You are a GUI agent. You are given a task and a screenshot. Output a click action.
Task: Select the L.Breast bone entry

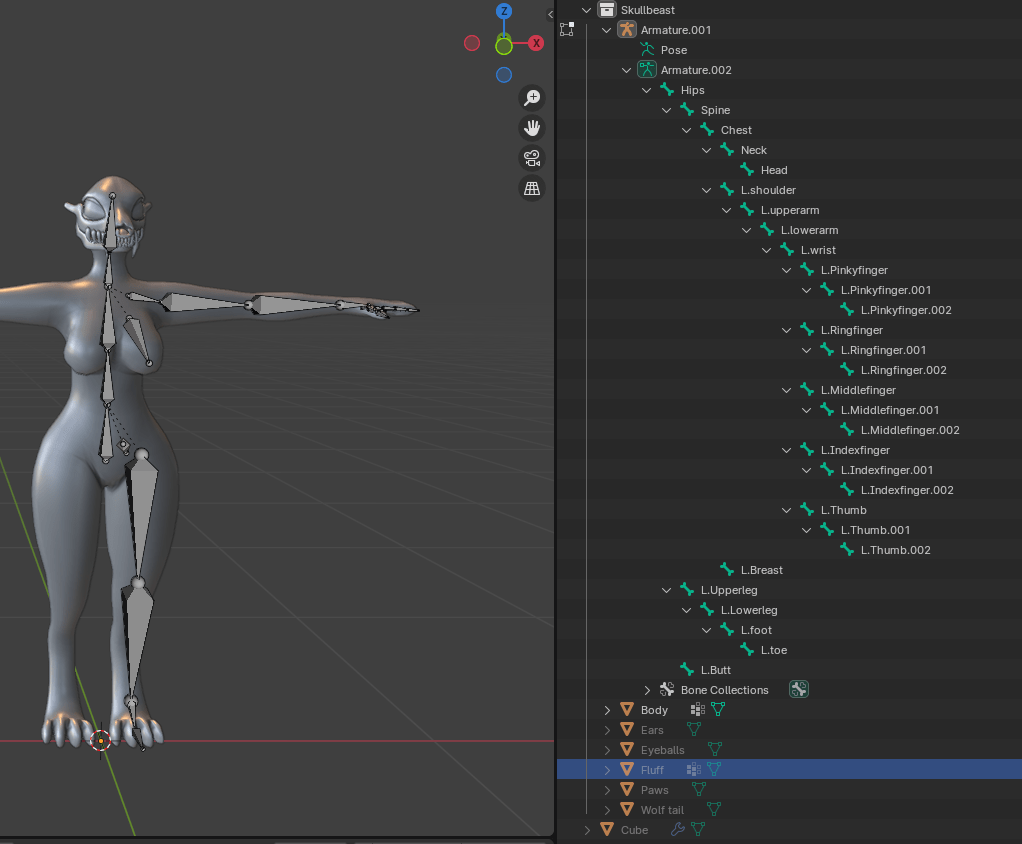tap(760, 570)
